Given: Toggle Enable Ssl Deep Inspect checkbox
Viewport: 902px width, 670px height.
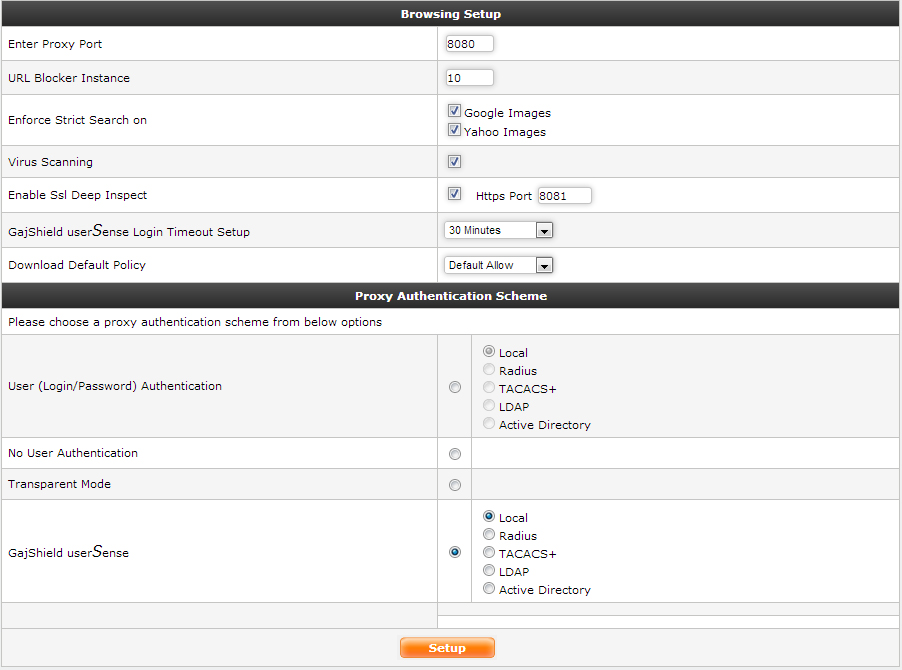Looking at the screenshot, I should (x=454, y=195).
